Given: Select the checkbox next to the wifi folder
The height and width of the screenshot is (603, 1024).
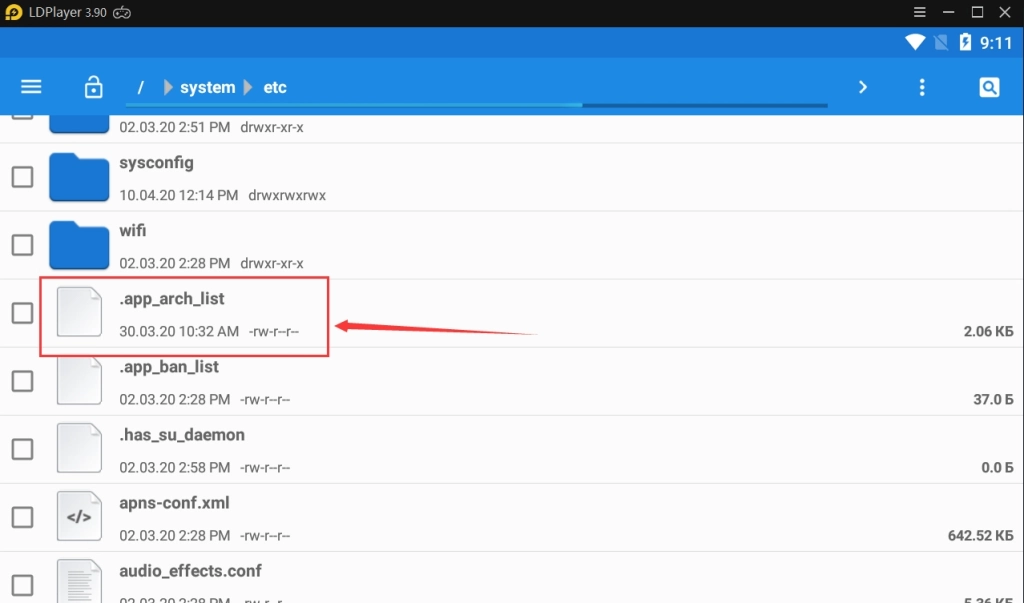Looking at the screenshot, I should (22, 244).
